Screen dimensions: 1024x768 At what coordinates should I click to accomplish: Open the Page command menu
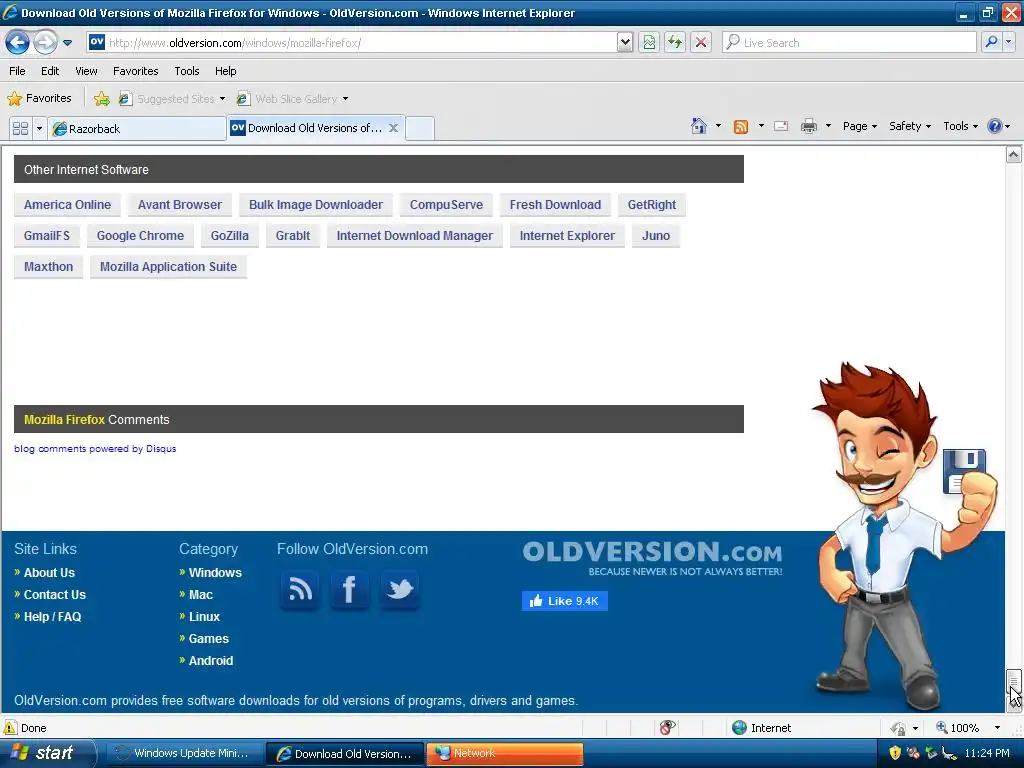click(859, 126)
